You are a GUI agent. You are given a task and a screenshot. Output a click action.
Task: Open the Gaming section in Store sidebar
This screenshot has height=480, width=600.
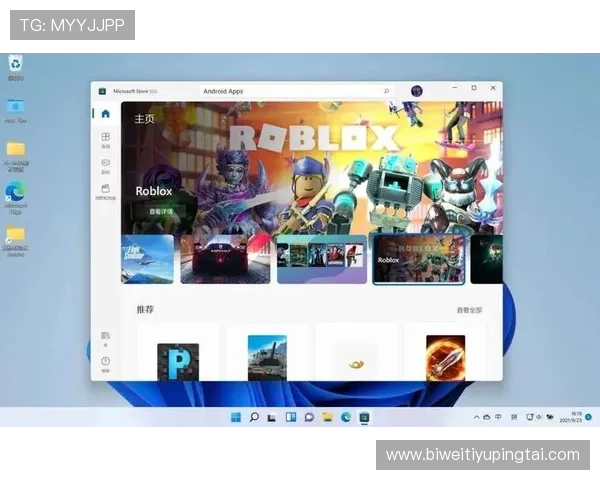coord(106,166)
